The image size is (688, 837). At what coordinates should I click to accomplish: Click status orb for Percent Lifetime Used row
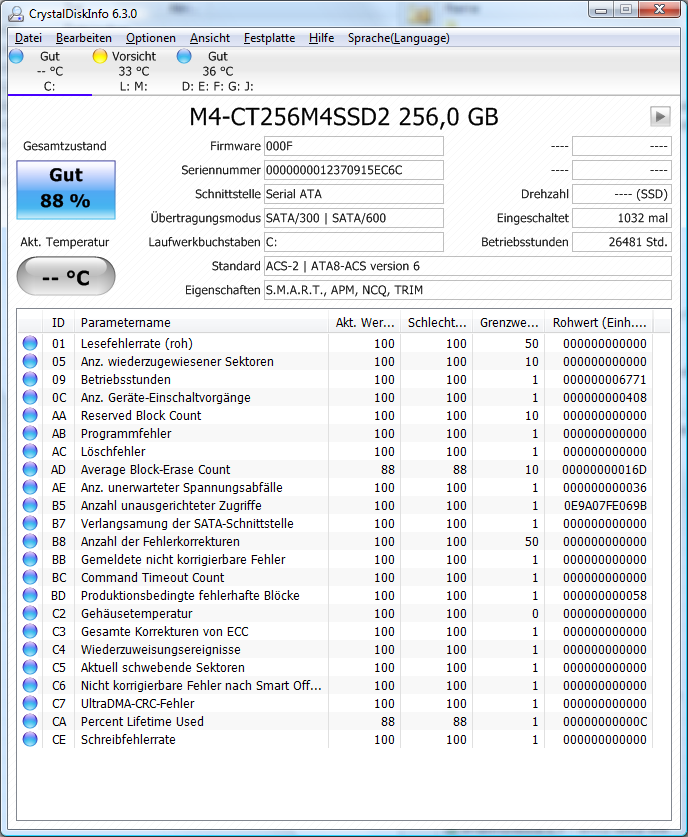(30, 722)
